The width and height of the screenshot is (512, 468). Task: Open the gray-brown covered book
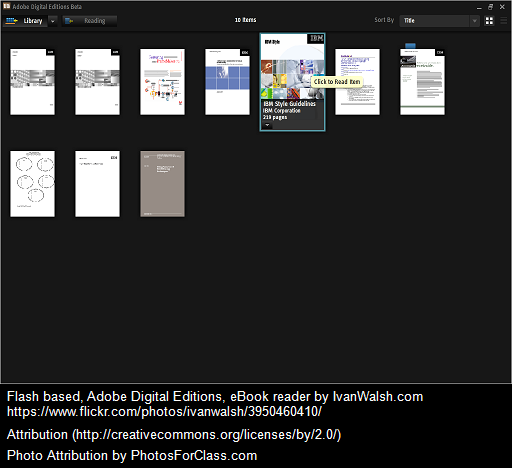click(162, 184)
